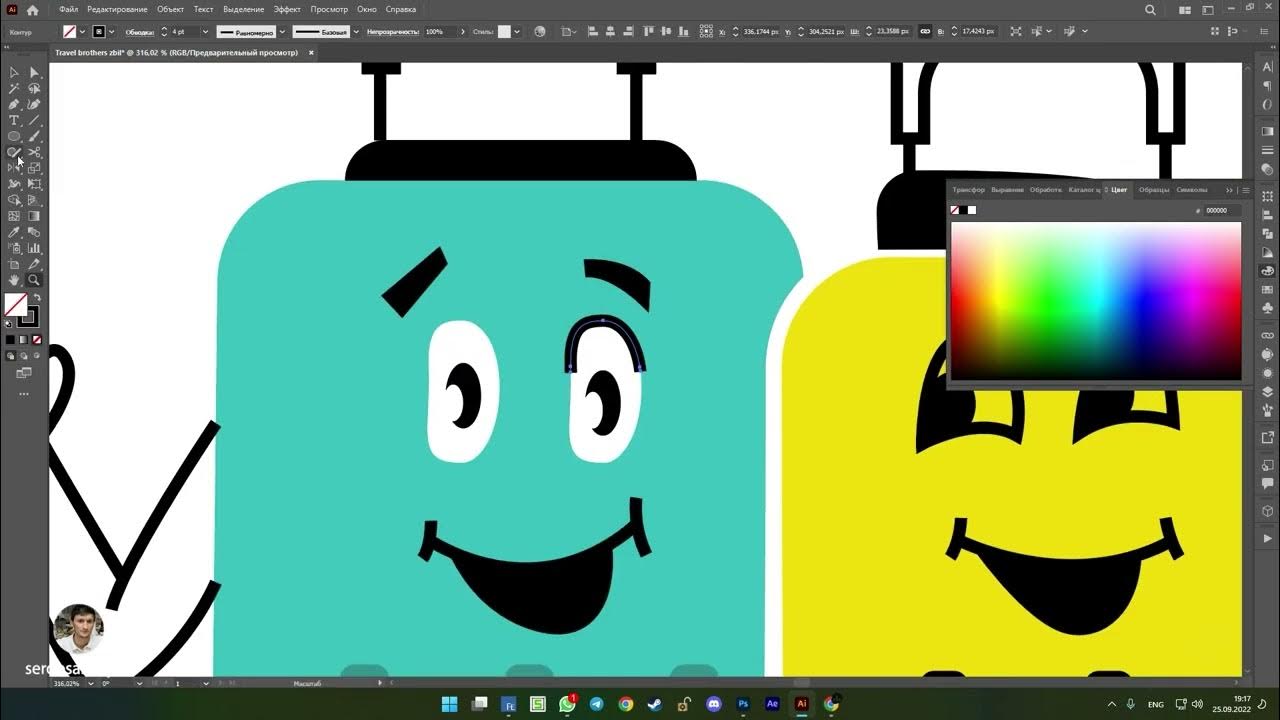Viewport: 1280px width, 720px height.
Task: Switch to the Трансфор panel tab
Action: [968, 190]
